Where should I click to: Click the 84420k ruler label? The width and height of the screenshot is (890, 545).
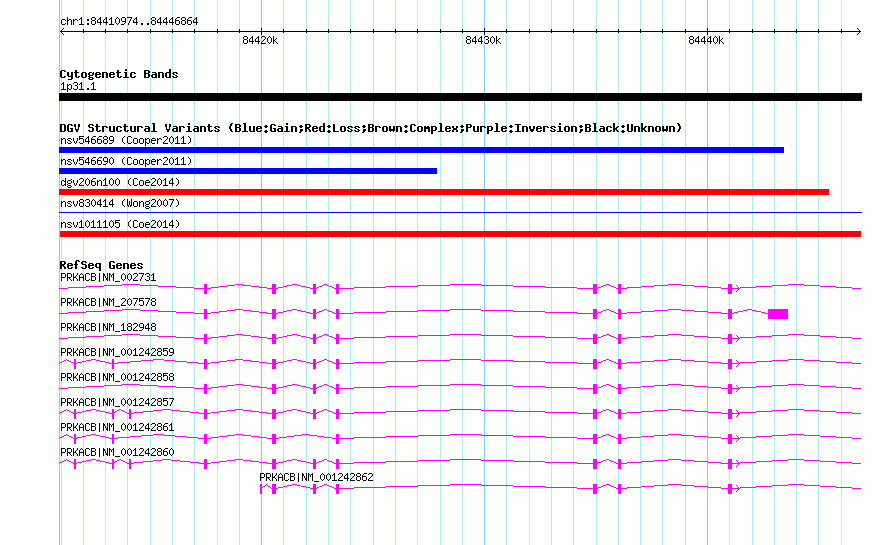(x=260, y=40)
